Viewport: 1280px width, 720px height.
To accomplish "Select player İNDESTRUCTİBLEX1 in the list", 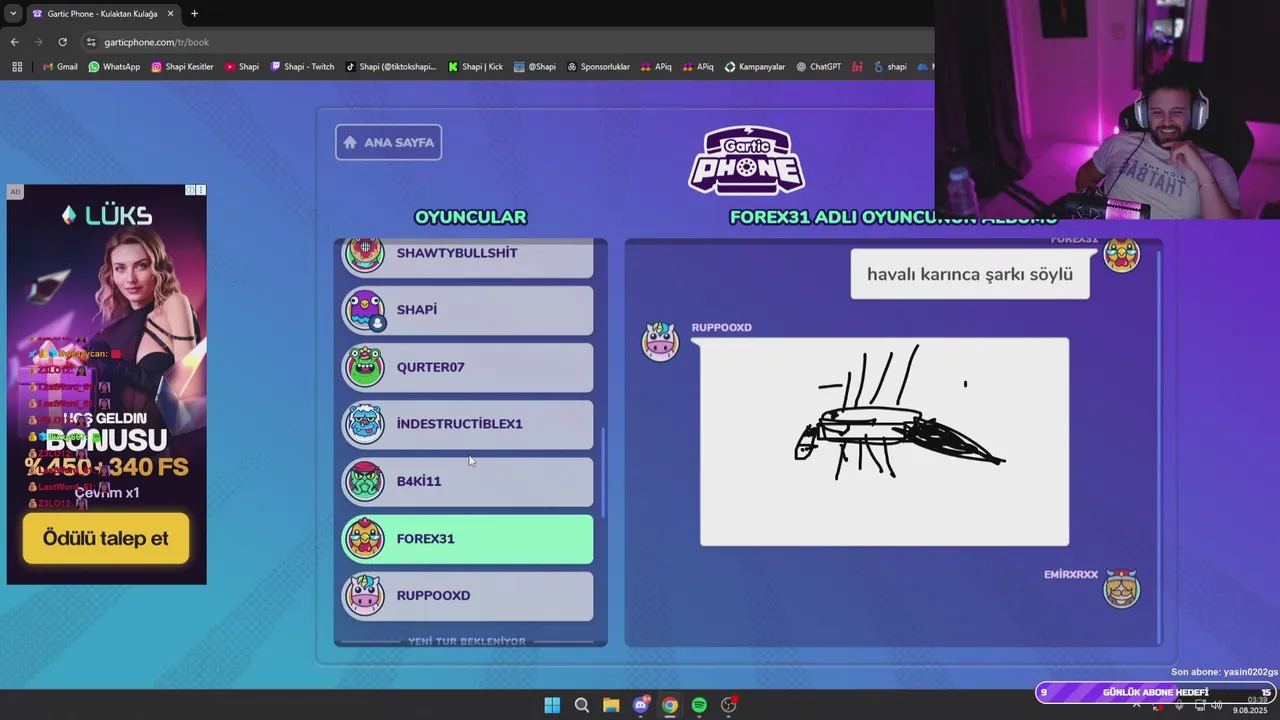I will pos(468,424).
